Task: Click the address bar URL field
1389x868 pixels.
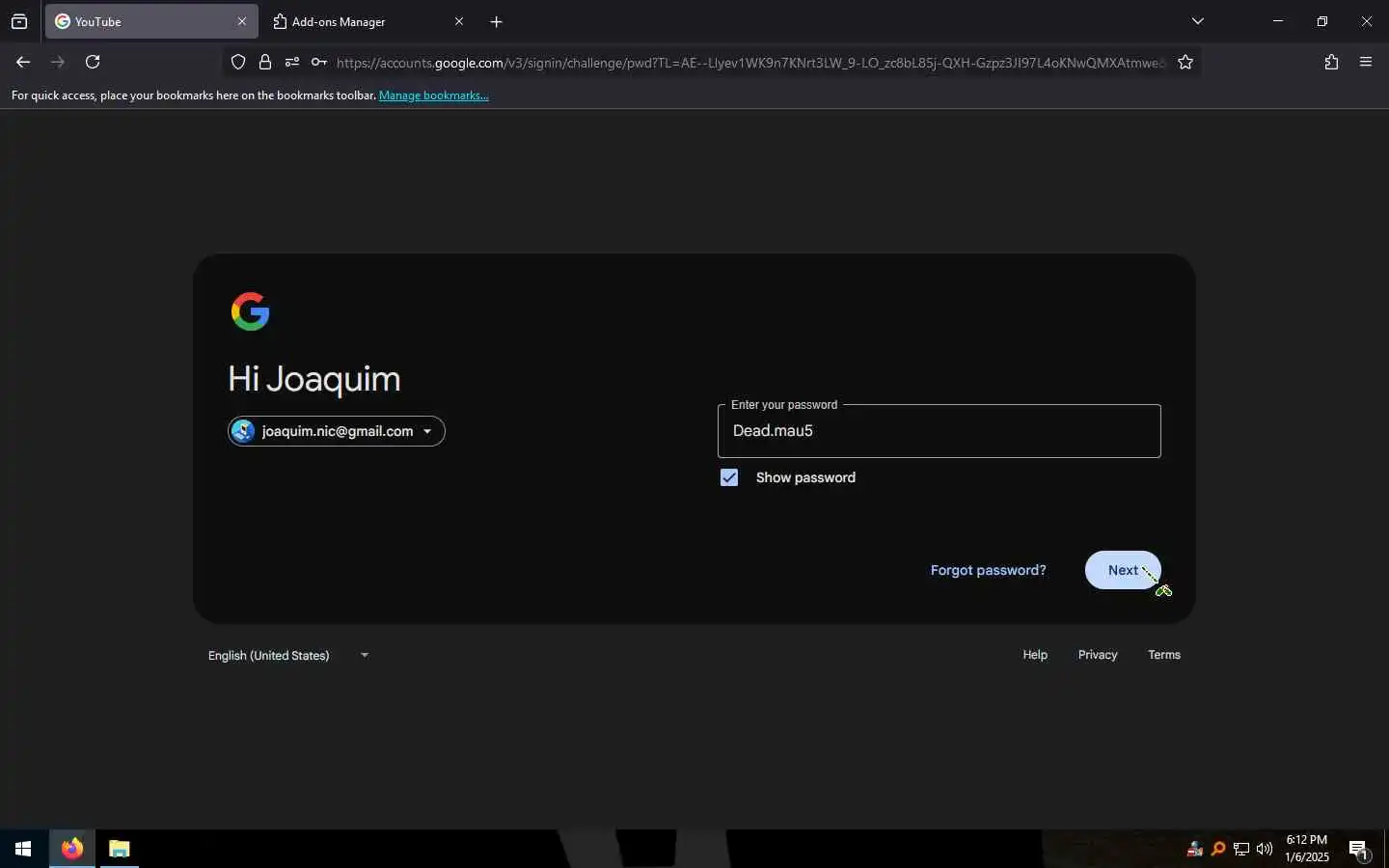Action: (x=750, y=63)
